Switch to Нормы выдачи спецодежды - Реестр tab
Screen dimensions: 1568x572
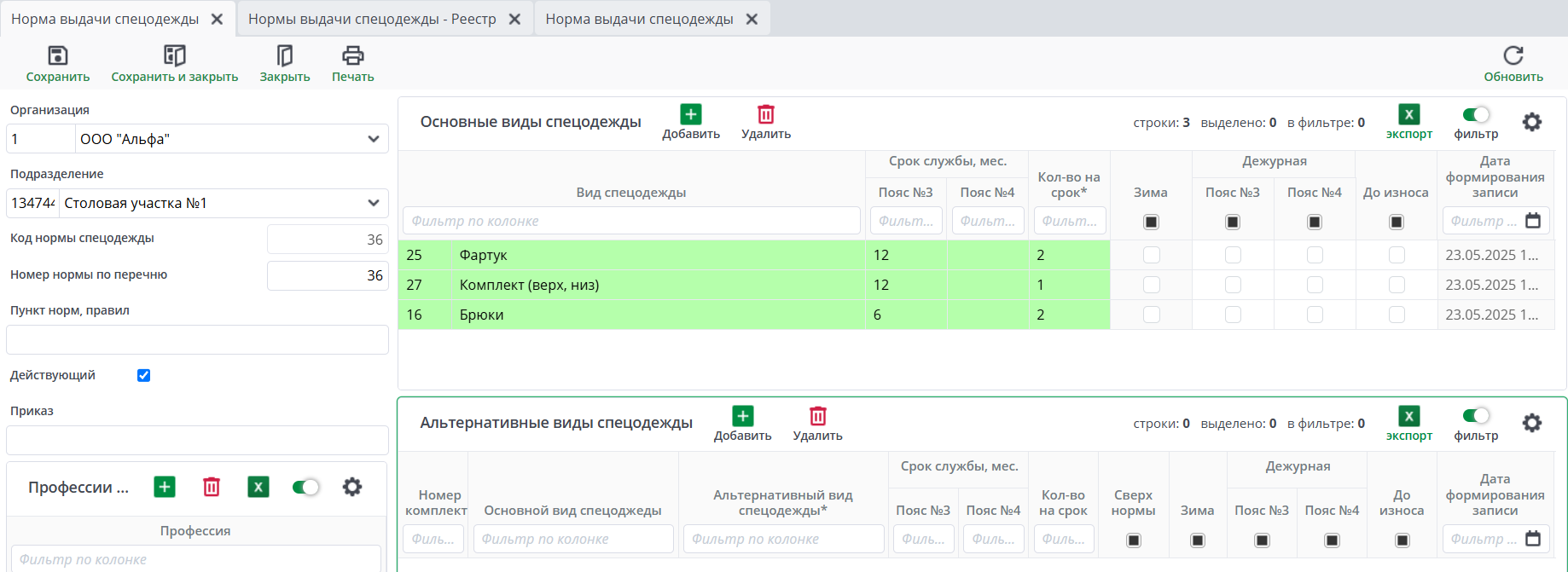pyautogui.click(x=372, y=19)
